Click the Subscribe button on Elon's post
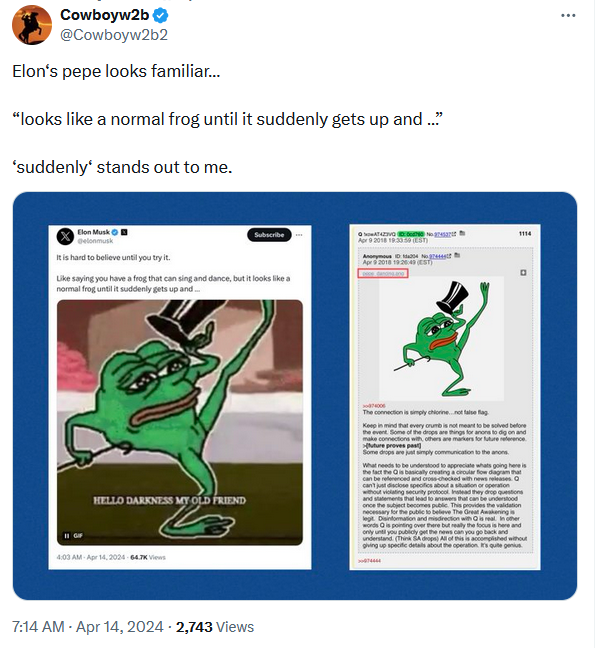The image size is (597, 648). pos(269,235)
